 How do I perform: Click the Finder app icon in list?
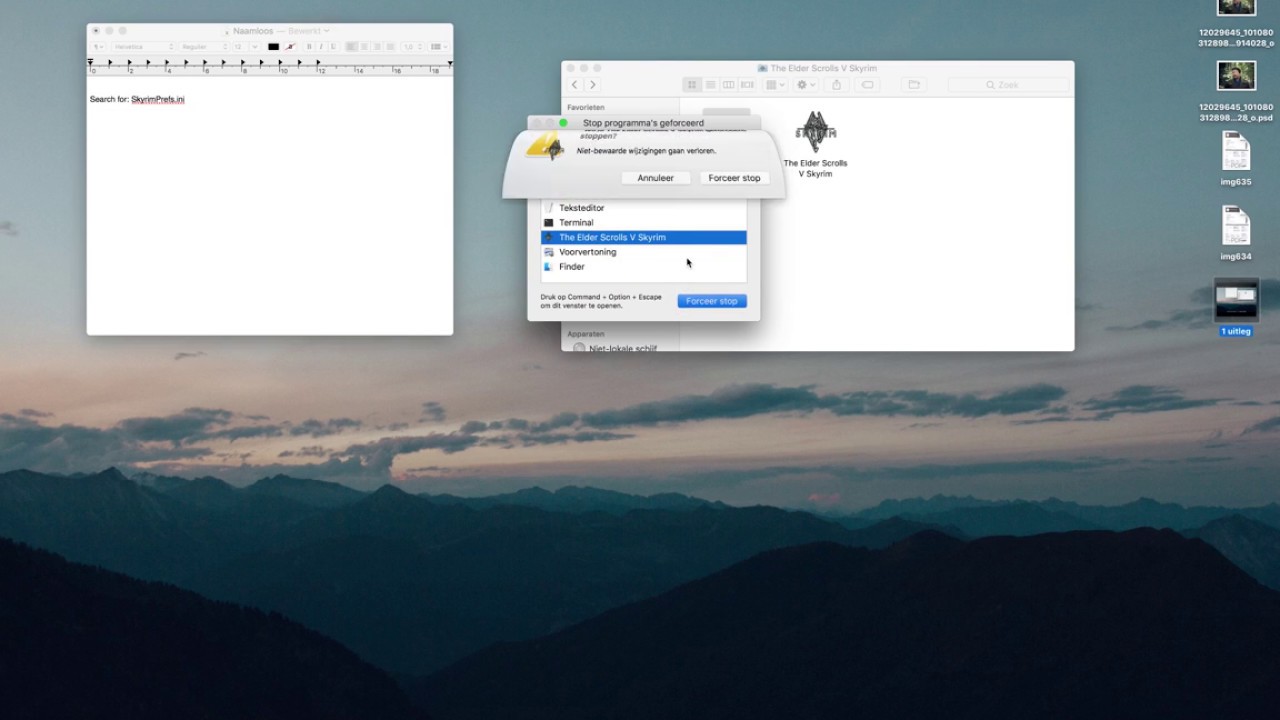pyautogui.click(x=548, y=267)
